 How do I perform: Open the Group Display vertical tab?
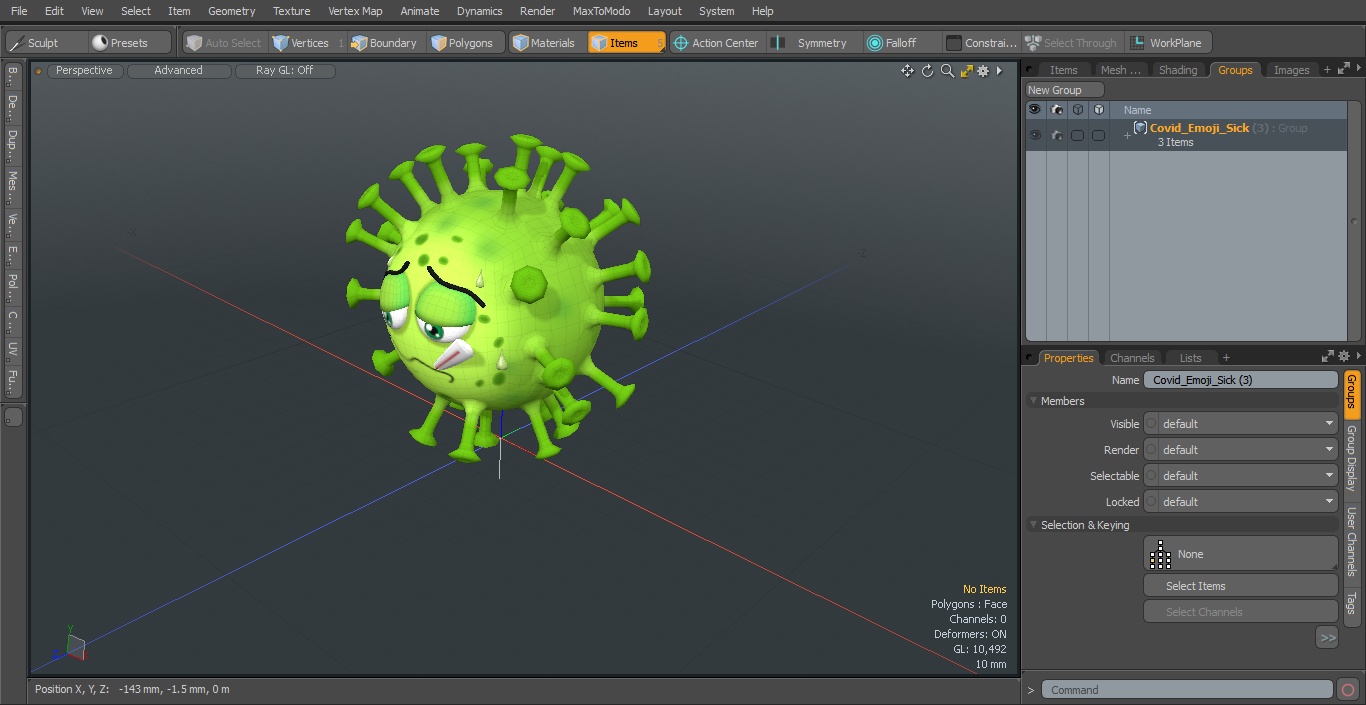pyautogui.click(x=1351, y=458)
